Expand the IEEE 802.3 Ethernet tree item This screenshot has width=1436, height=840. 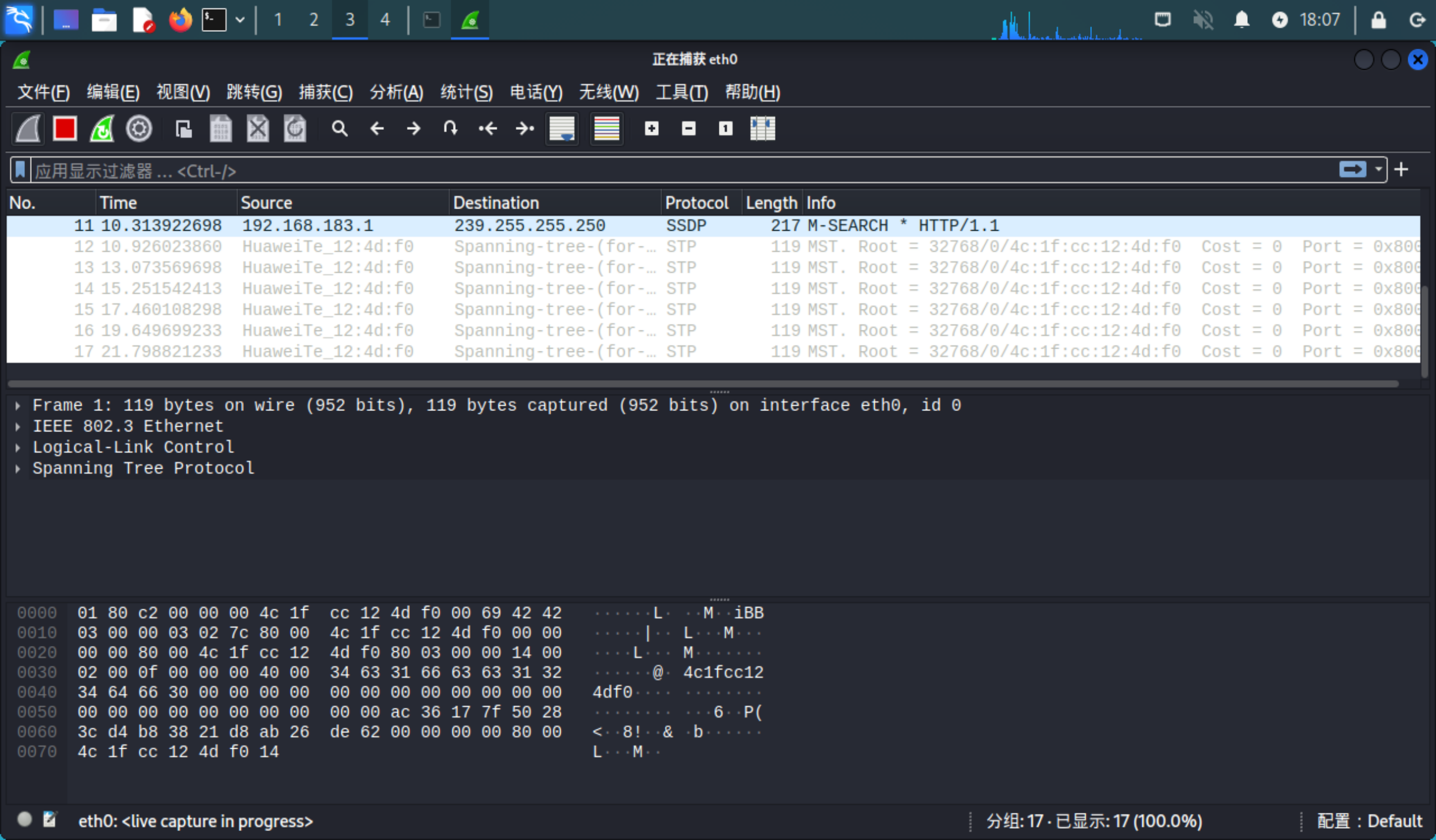tap(18, 425)
